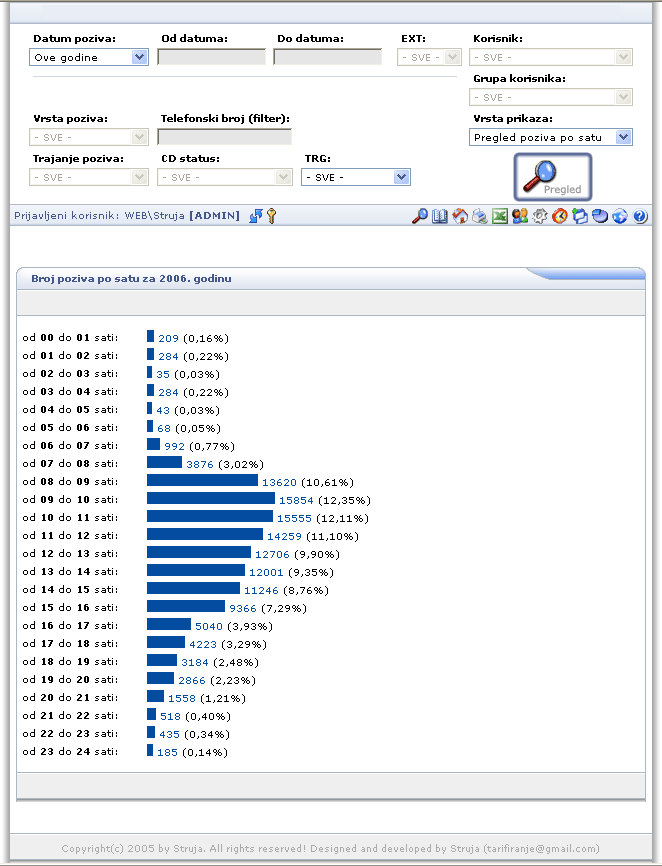The image size is (662, 866).
Task: Click the 185 calls link
Action: coord(167,752)
